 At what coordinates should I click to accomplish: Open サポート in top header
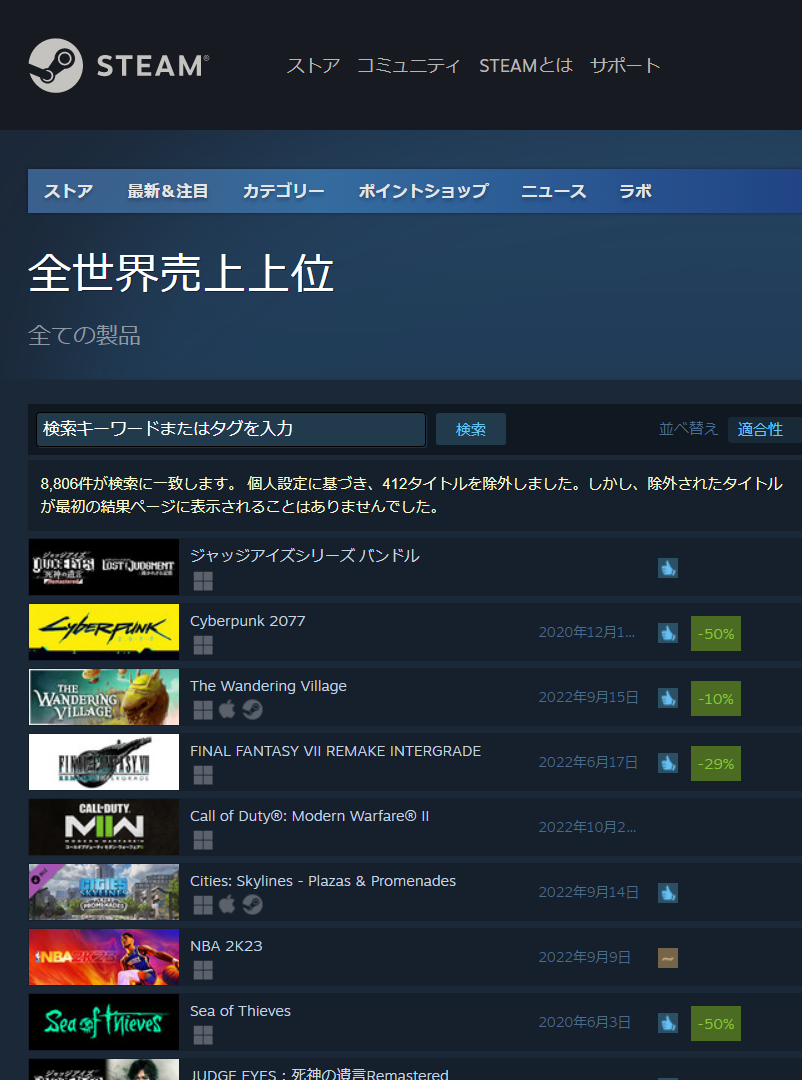(626, 66)
